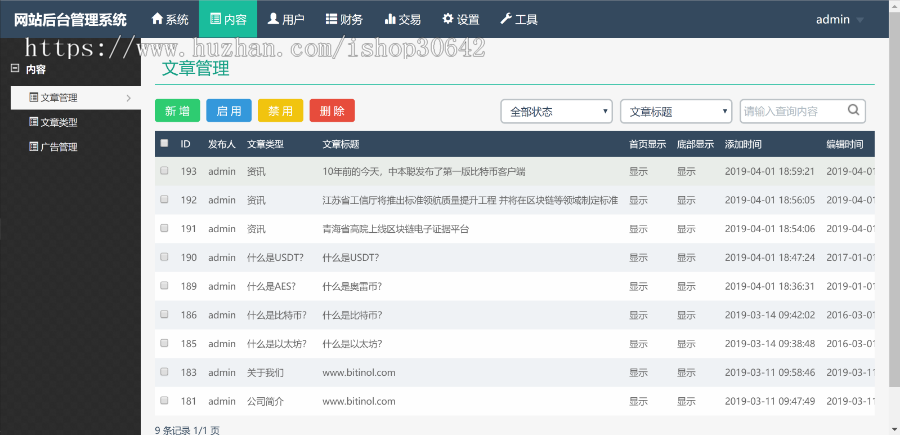
Task: Click the magnifier search icon
Action: pyautogui.click(x=853, y=111)
